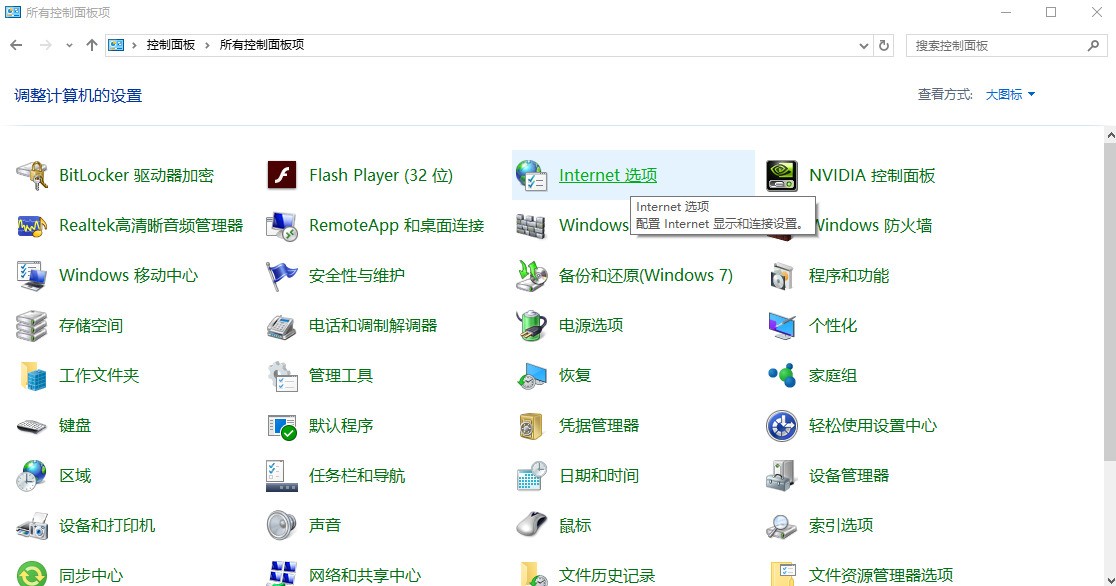
Task: Open the 工作文件夹 icon
Action: [x=32, y=376]
